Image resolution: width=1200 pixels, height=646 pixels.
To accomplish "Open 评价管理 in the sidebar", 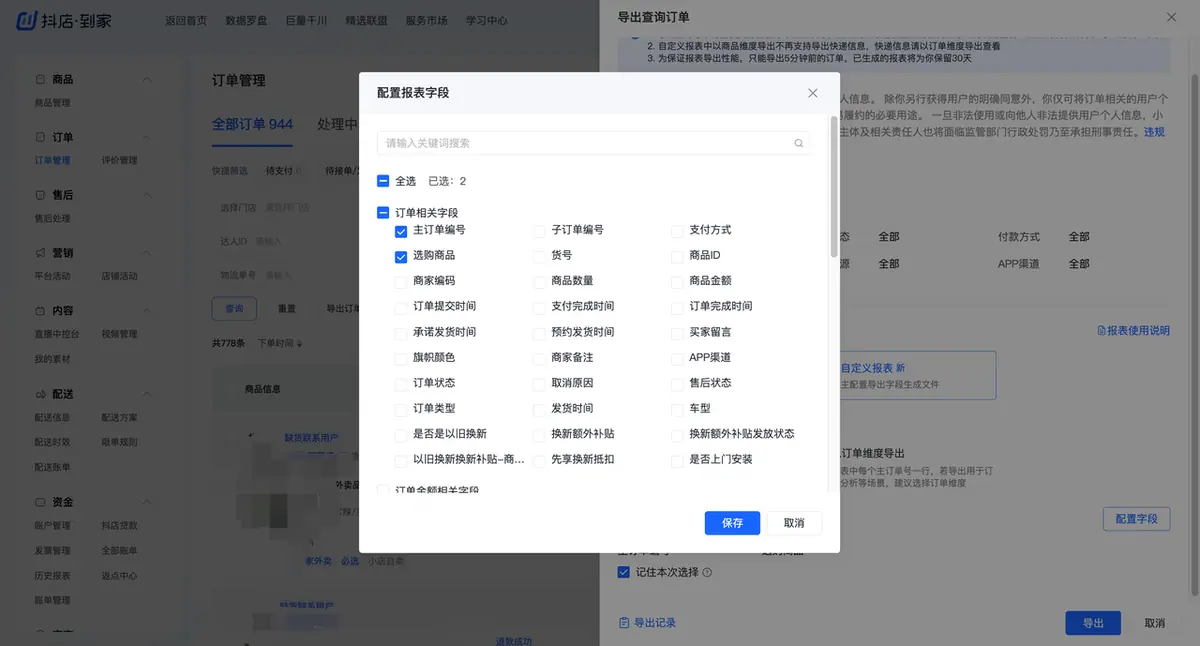I will click(x=119, y=160).
